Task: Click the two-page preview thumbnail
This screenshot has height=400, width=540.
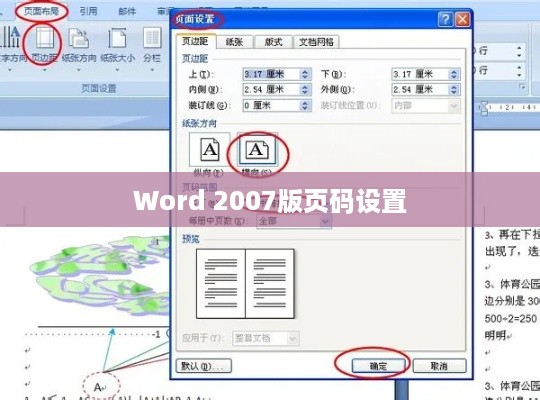Action: tap(245, 283)
